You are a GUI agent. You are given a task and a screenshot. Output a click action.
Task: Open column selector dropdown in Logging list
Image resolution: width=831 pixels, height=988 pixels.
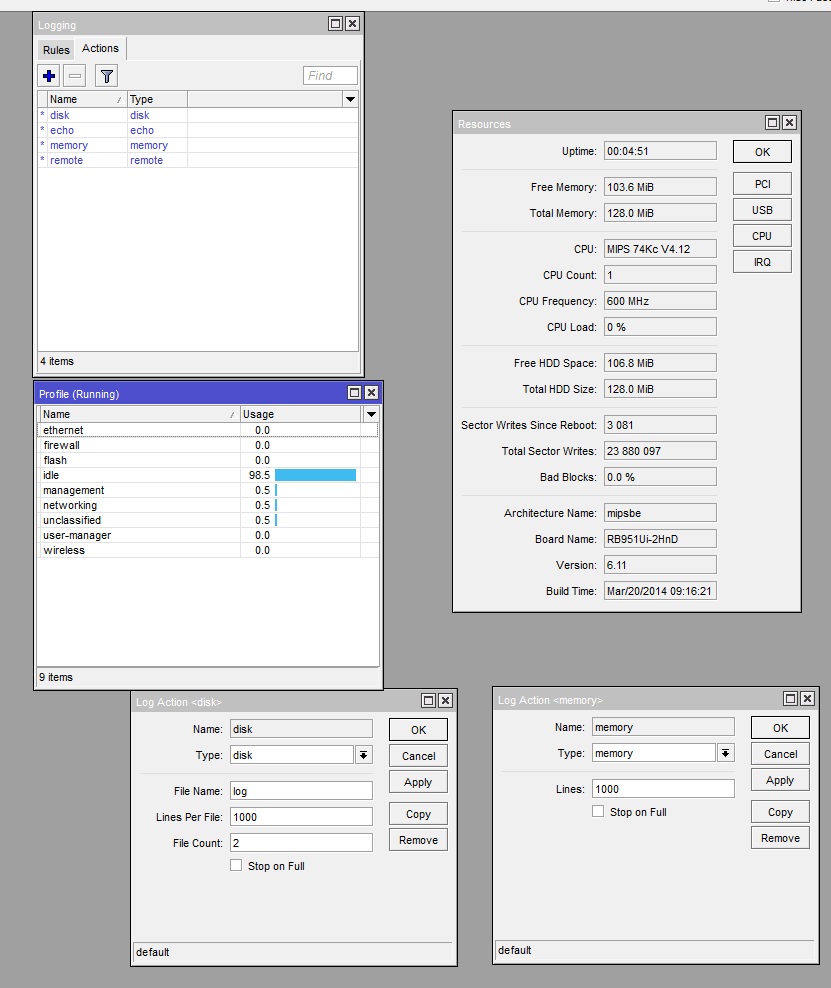(350, 99)
